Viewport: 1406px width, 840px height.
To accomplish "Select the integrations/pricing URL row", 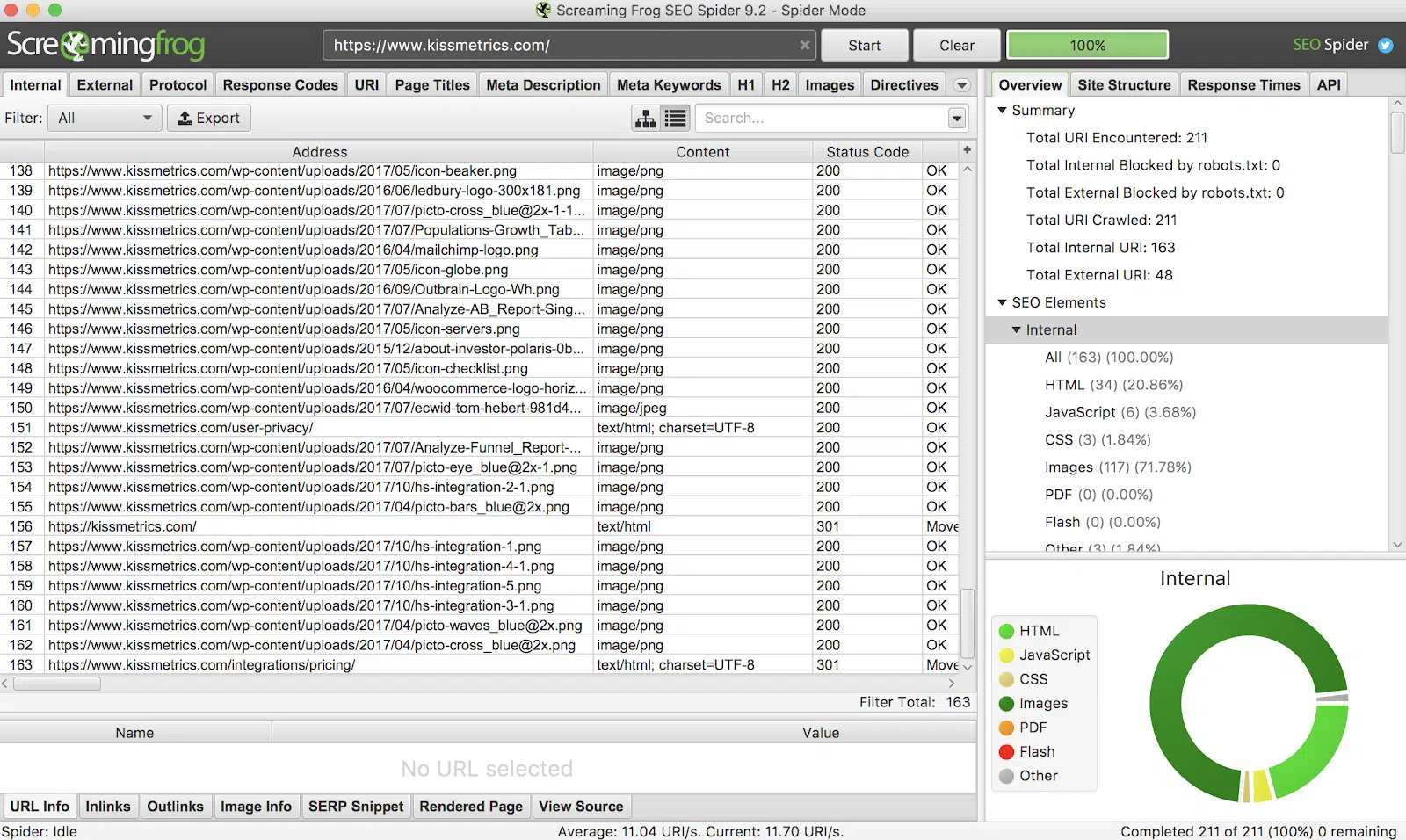I will coord(479,665).
